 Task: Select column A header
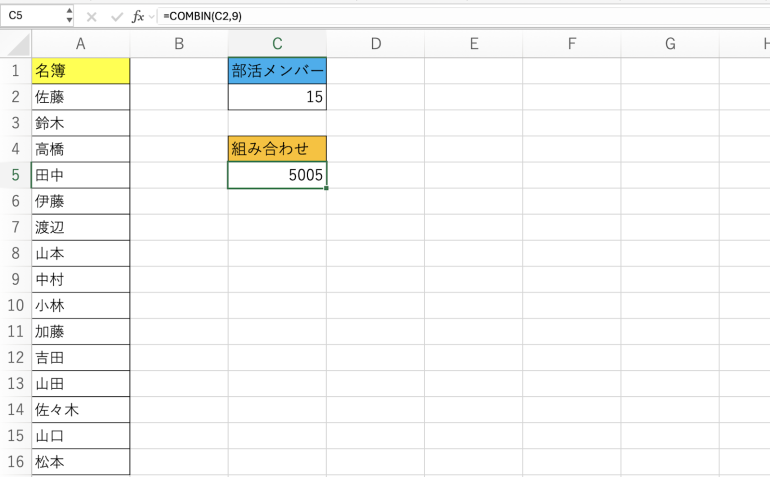click(80, 44)
